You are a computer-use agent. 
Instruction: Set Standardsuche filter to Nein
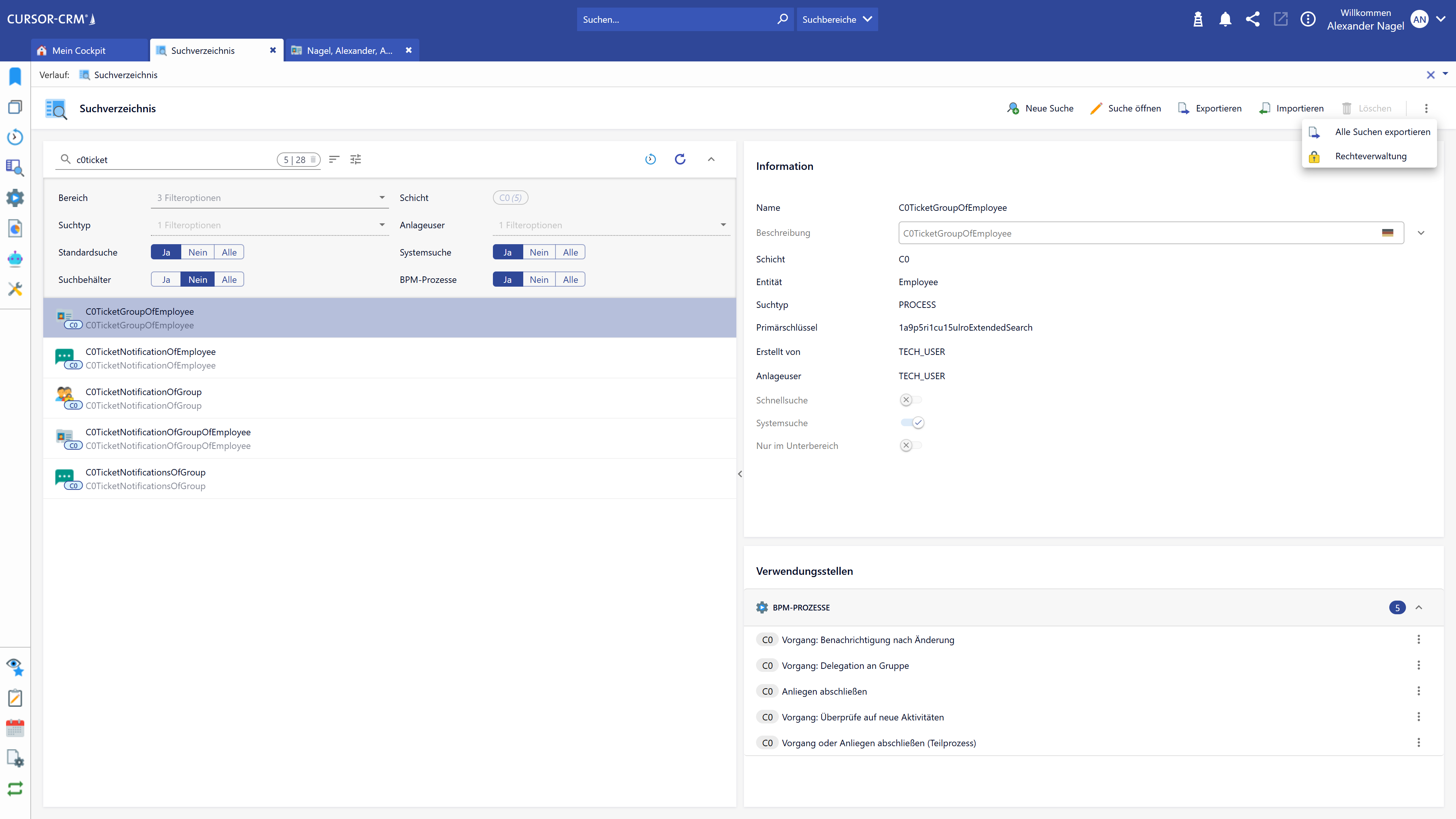tap(197, 252)
